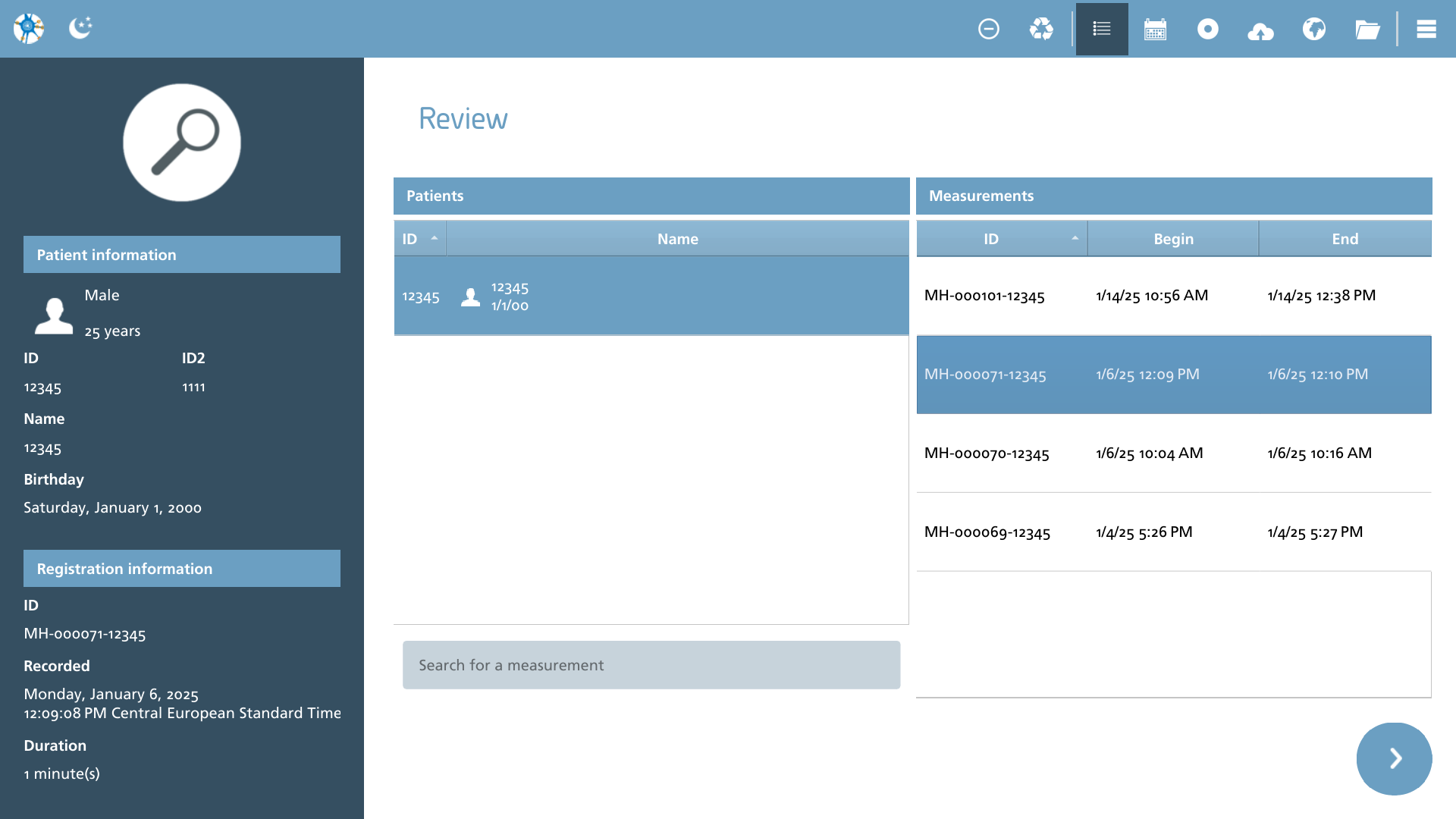Click the record disc icon
The width and height of the screenshot is (1456, 819).
(1208, 29)
